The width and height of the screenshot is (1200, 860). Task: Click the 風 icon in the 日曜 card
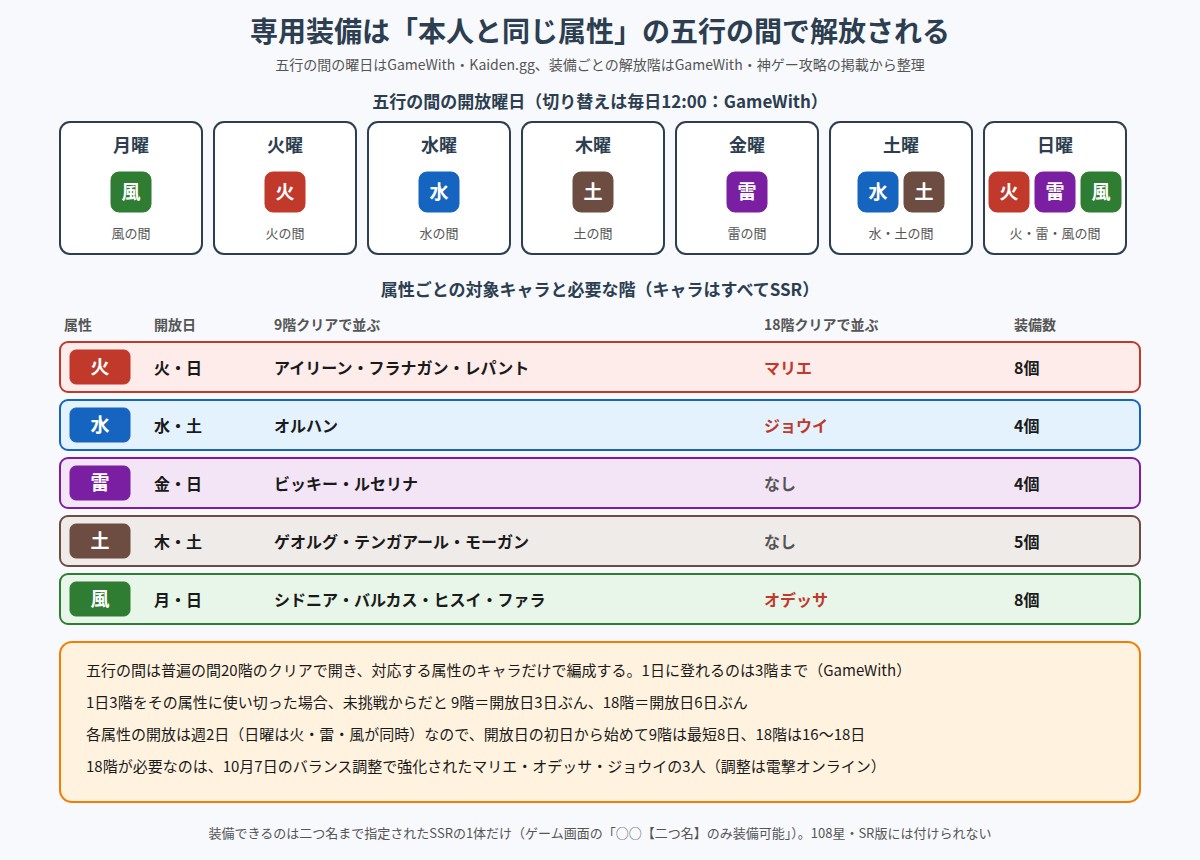pyautogui.click(x=1101, y=192)
